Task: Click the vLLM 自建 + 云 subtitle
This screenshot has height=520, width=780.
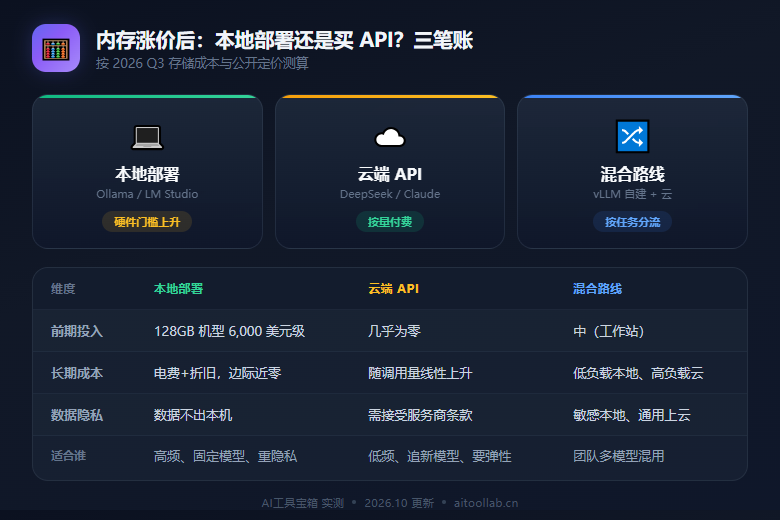Action: 632,194
